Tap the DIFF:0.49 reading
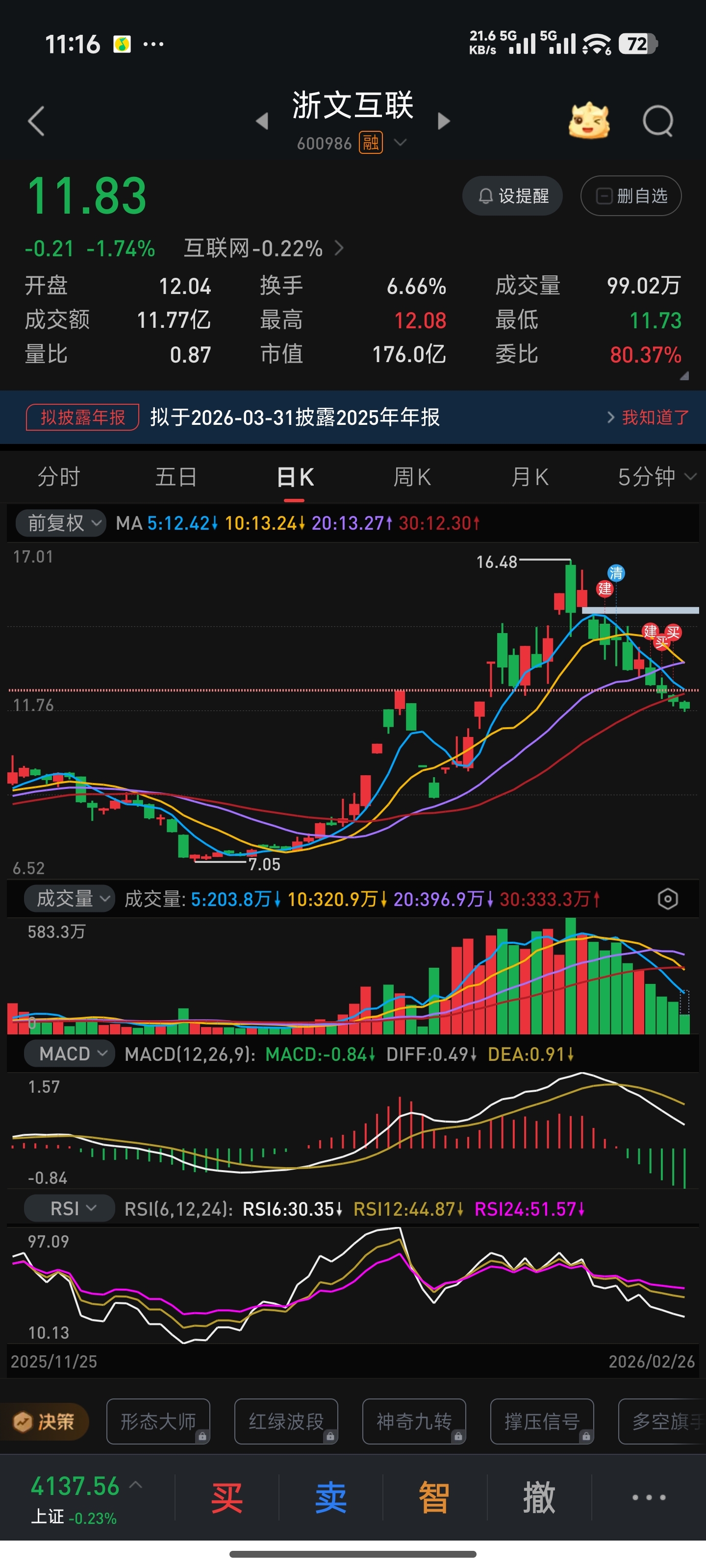Viewport: 706px width, 1568px height. point(431,1054)
